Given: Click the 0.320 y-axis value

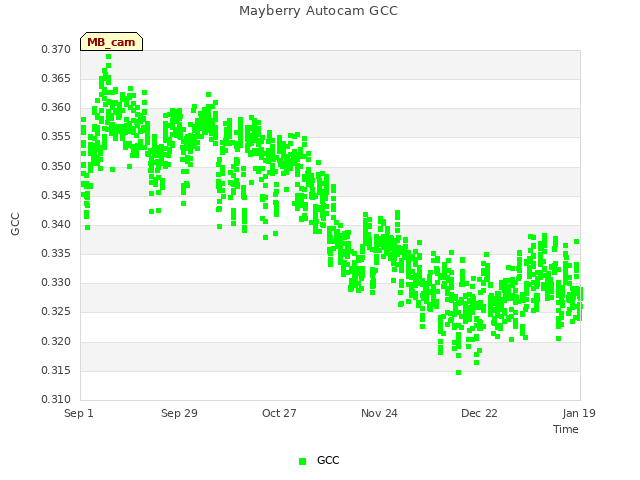Looking at the screenshot, I should 56,342.
